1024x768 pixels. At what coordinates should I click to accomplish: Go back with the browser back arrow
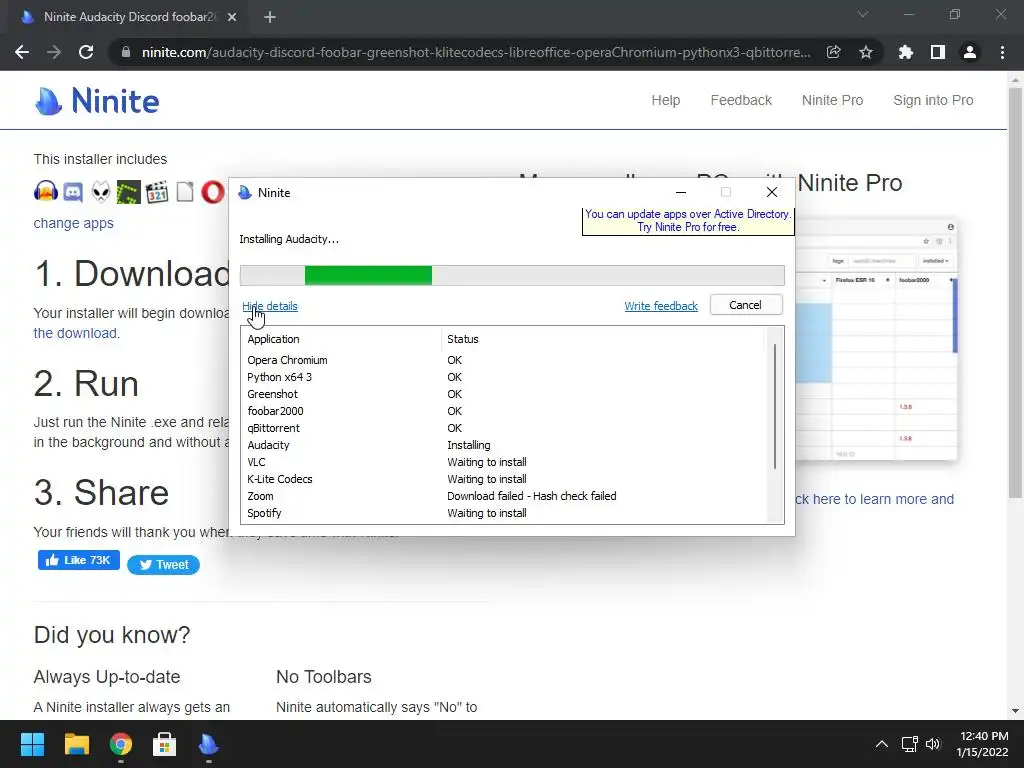coord(22,52)
